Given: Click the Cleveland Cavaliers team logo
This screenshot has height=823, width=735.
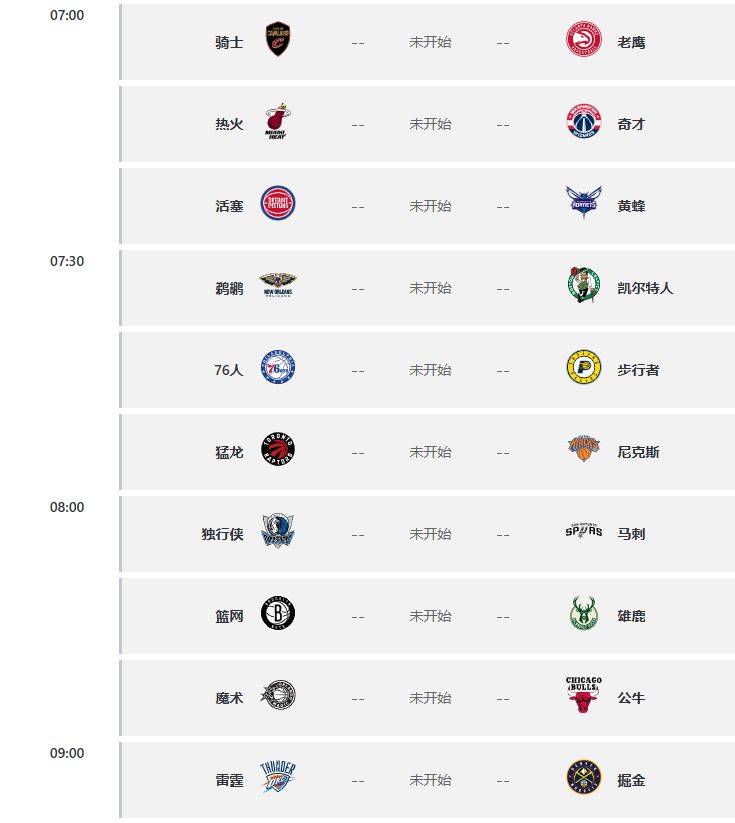Looking at the screenshot, I should pyautogui.click(x=279, y=41).
